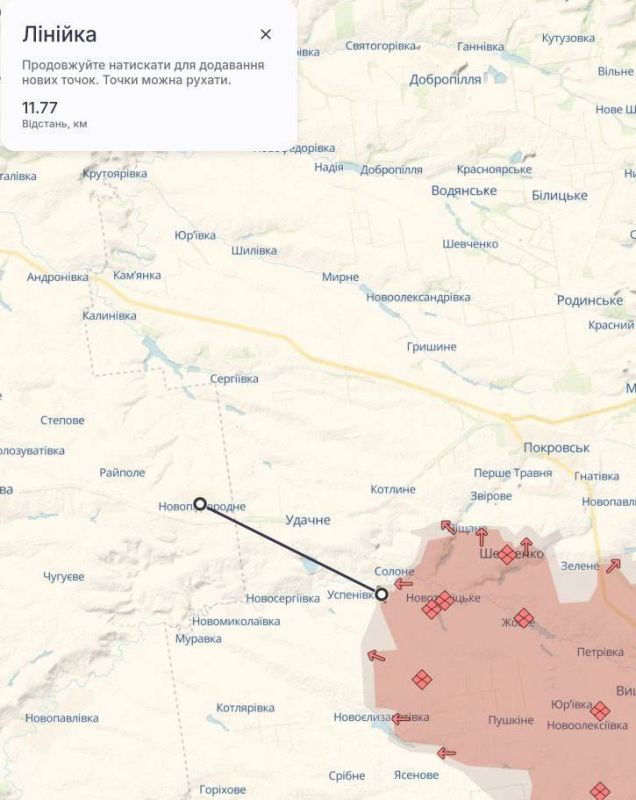Screen dimensions: 636x800
Task: Click the attack arrow over Новоєлизаветівка
Action: click(x=400, y=718)
